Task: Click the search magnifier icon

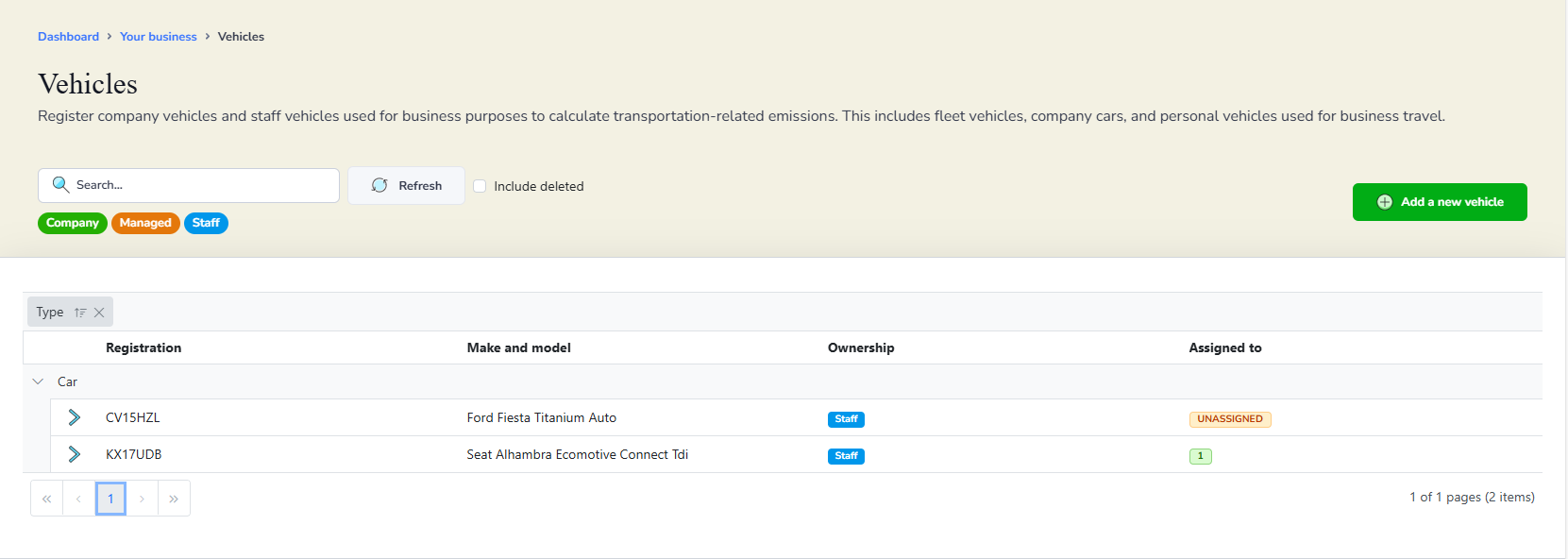Action: point(60,185)
